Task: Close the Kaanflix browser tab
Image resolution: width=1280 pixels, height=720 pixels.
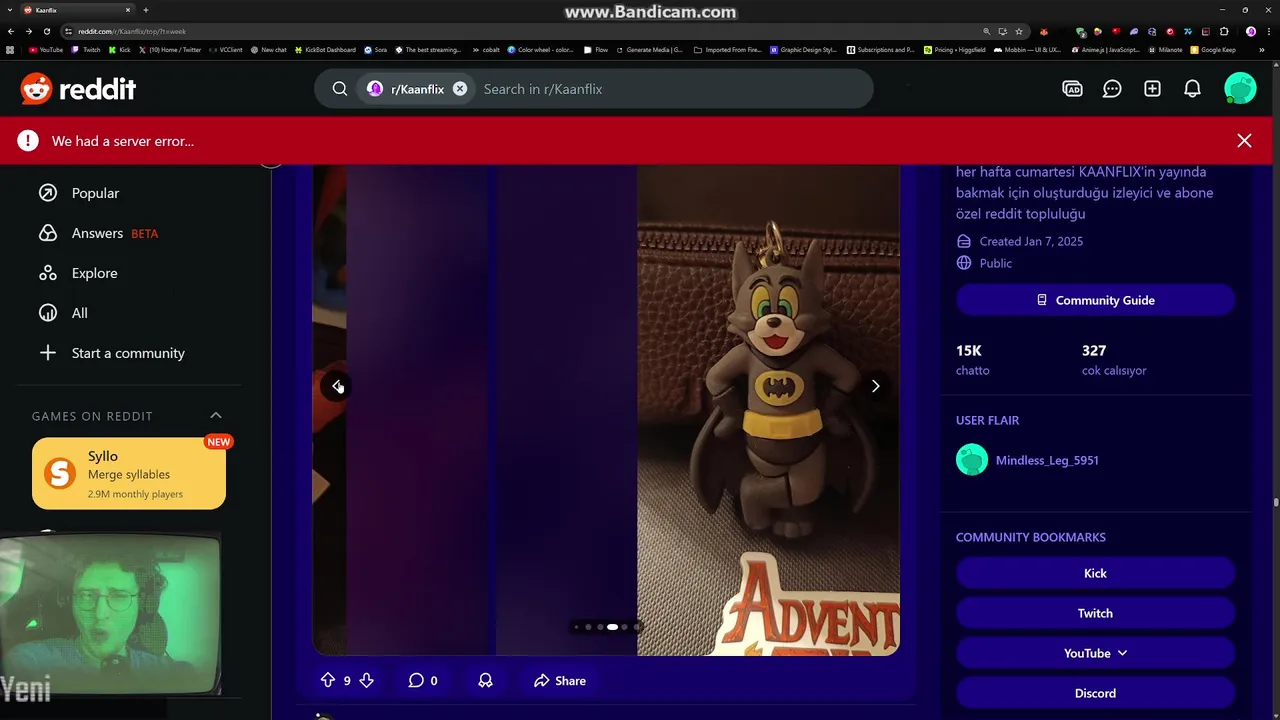Action: click(128, 10)
